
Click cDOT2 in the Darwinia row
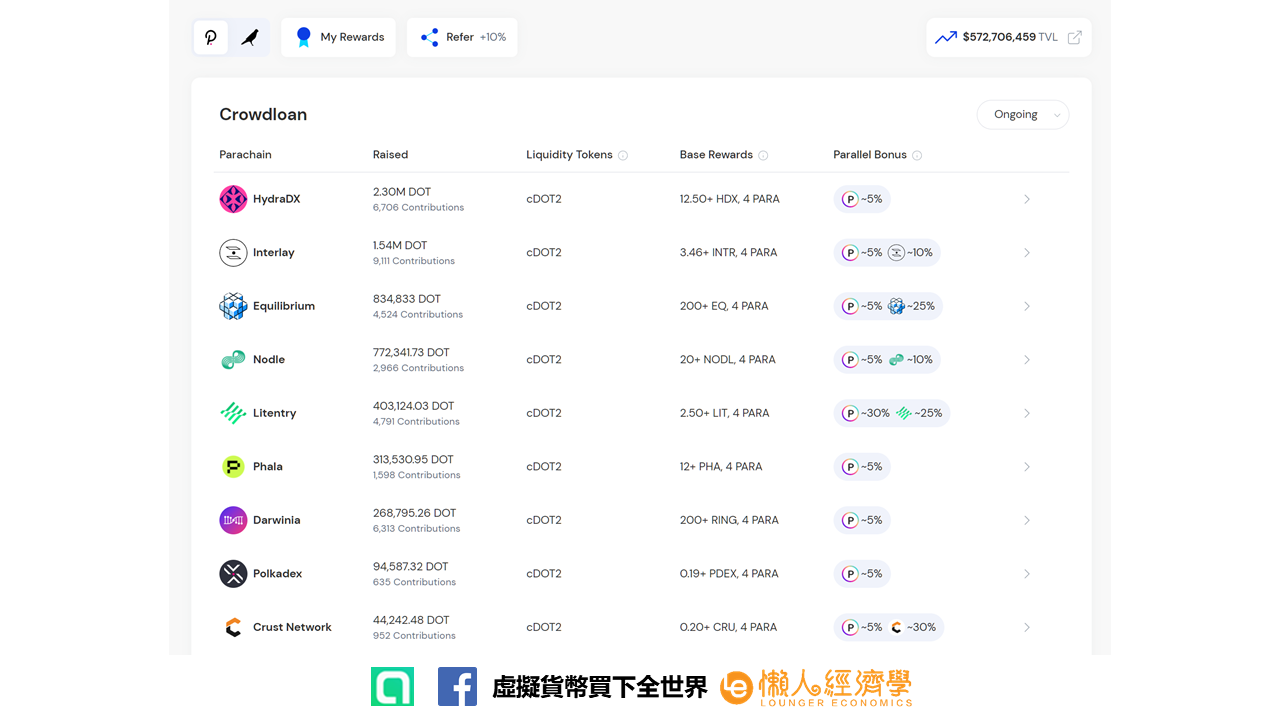coord(544,520)
